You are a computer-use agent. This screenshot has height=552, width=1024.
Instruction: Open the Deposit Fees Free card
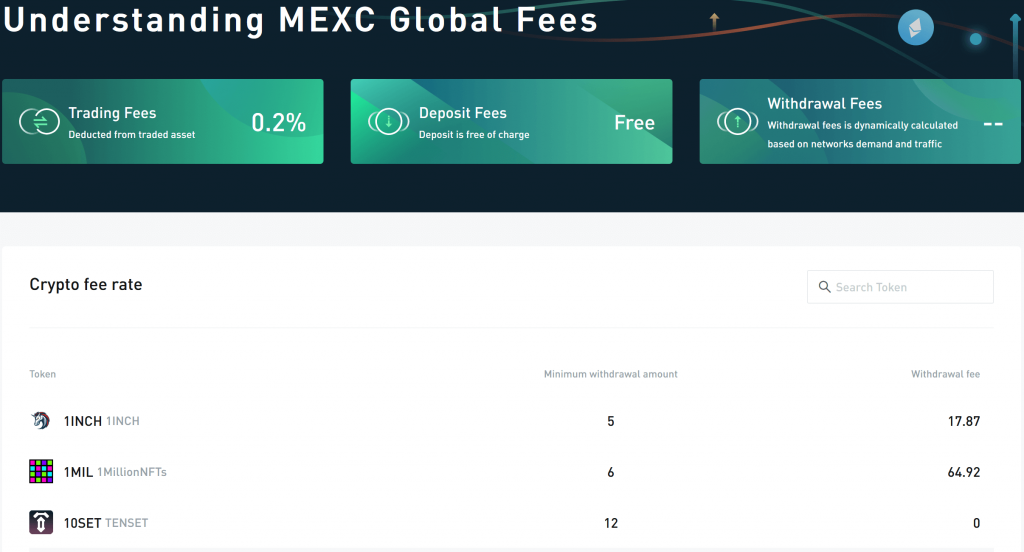(x=511, y=122)
